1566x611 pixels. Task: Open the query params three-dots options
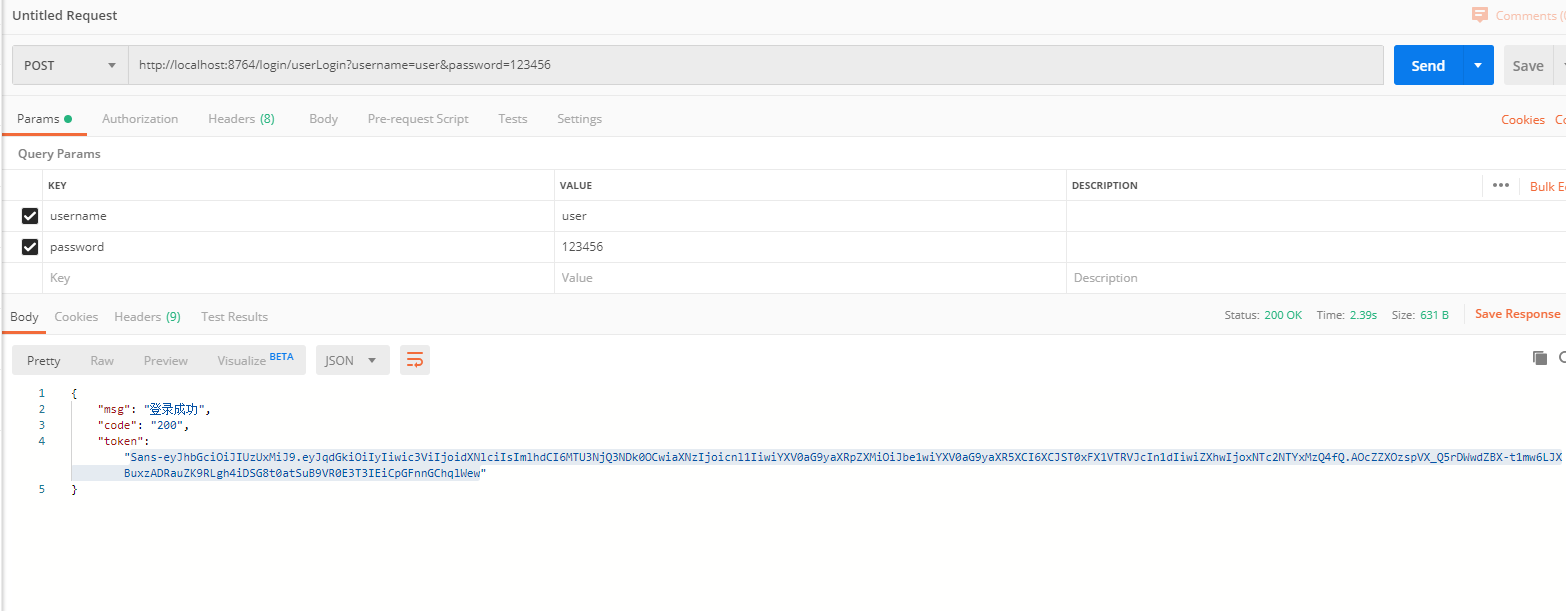(x=1500, y=185)
